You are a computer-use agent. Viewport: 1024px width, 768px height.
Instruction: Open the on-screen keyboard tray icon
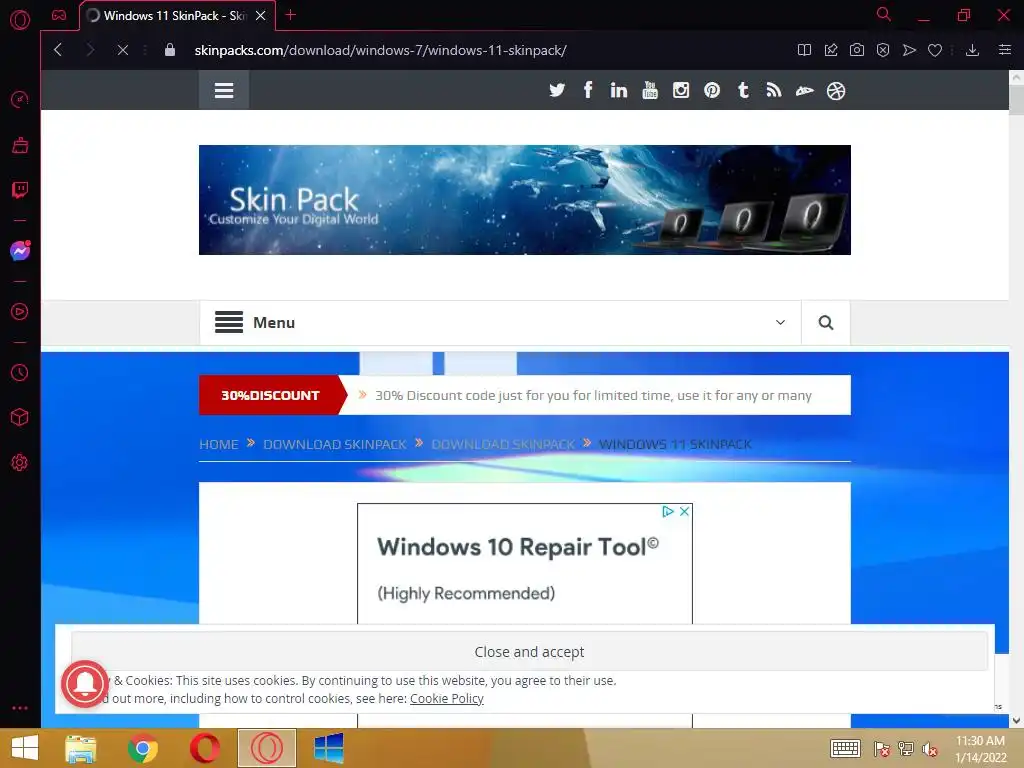pos(845,748)
